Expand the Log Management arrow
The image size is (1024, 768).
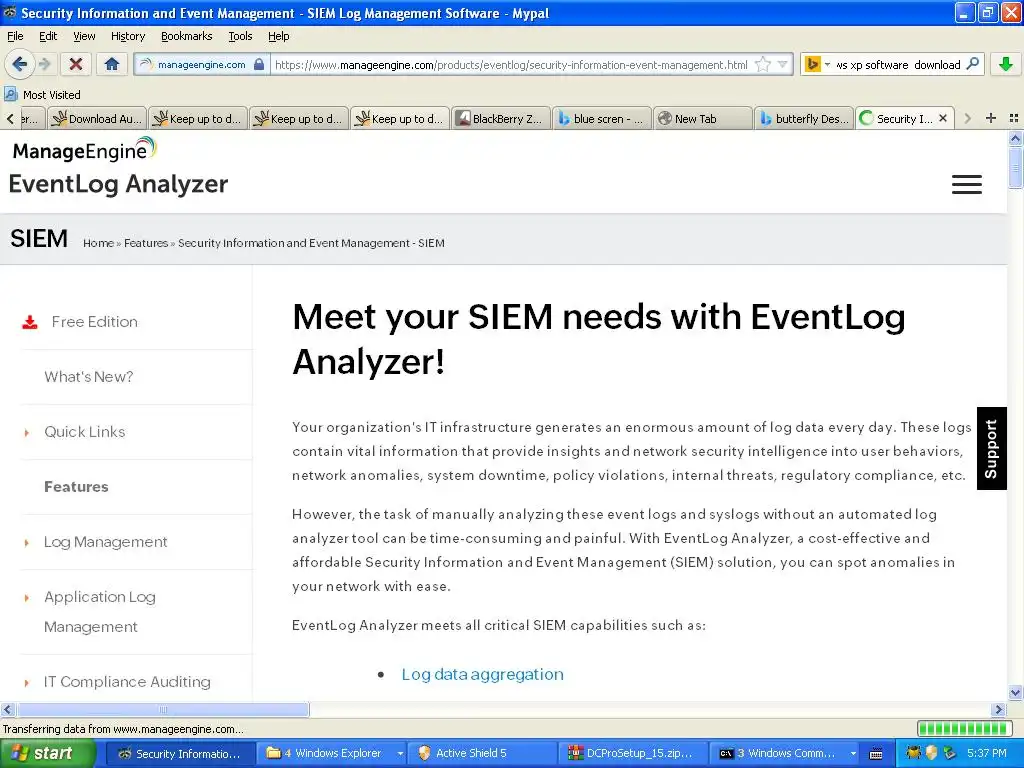[x=27, y=543]
